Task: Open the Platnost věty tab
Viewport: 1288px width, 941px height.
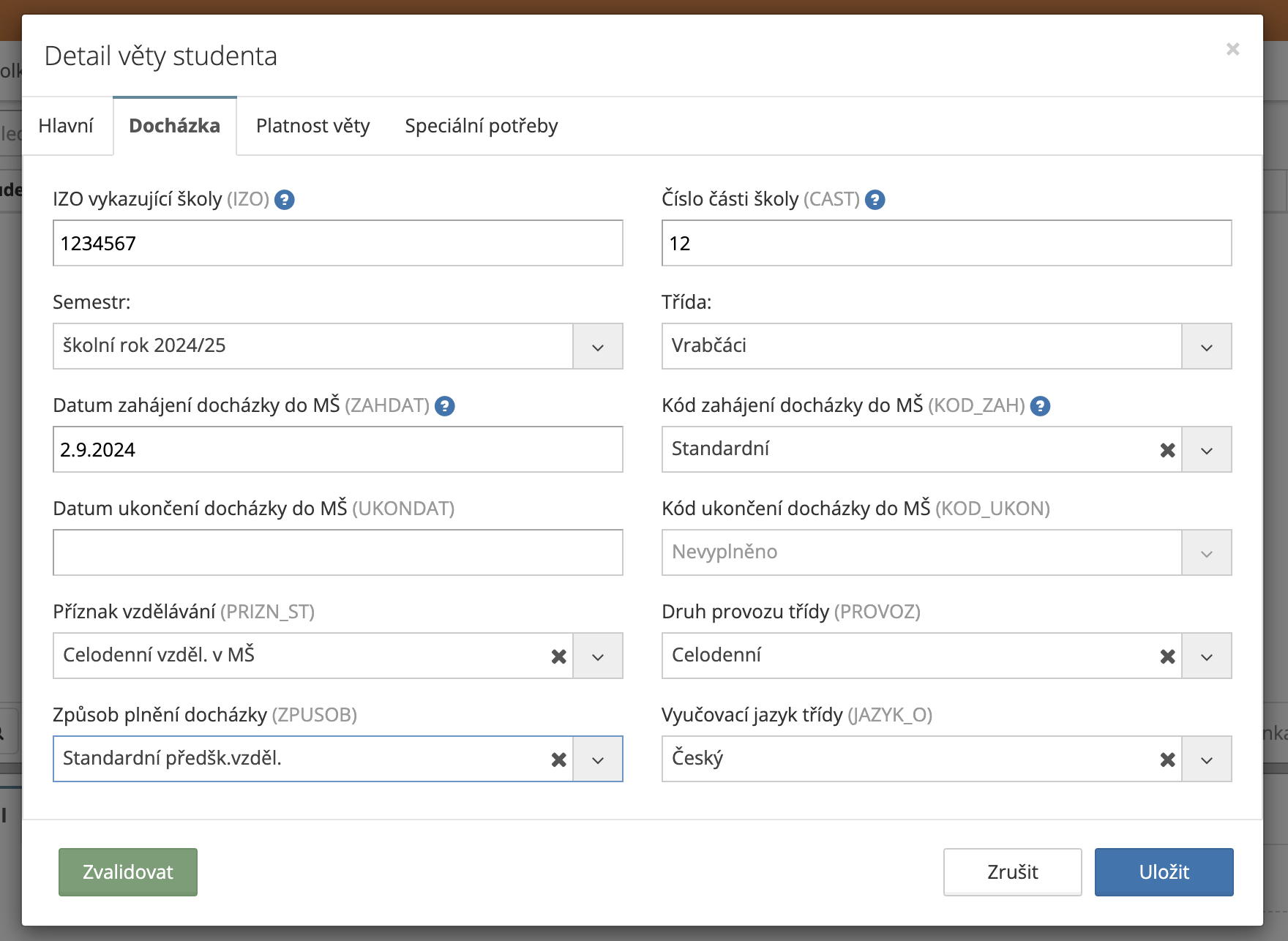Action: 312,126
